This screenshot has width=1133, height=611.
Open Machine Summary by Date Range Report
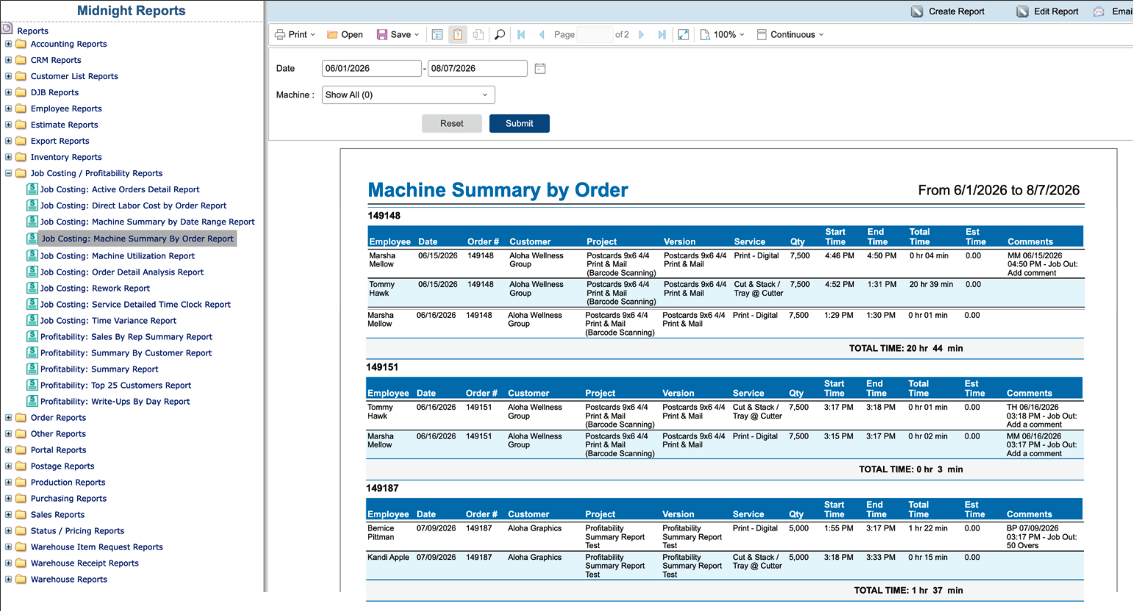[147, 222]
